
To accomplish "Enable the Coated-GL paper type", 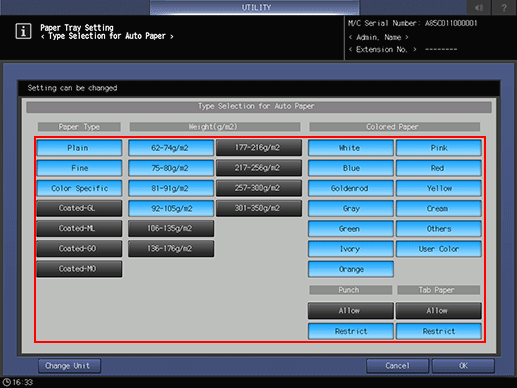I will pyautogui.click(x=79, y=208).
